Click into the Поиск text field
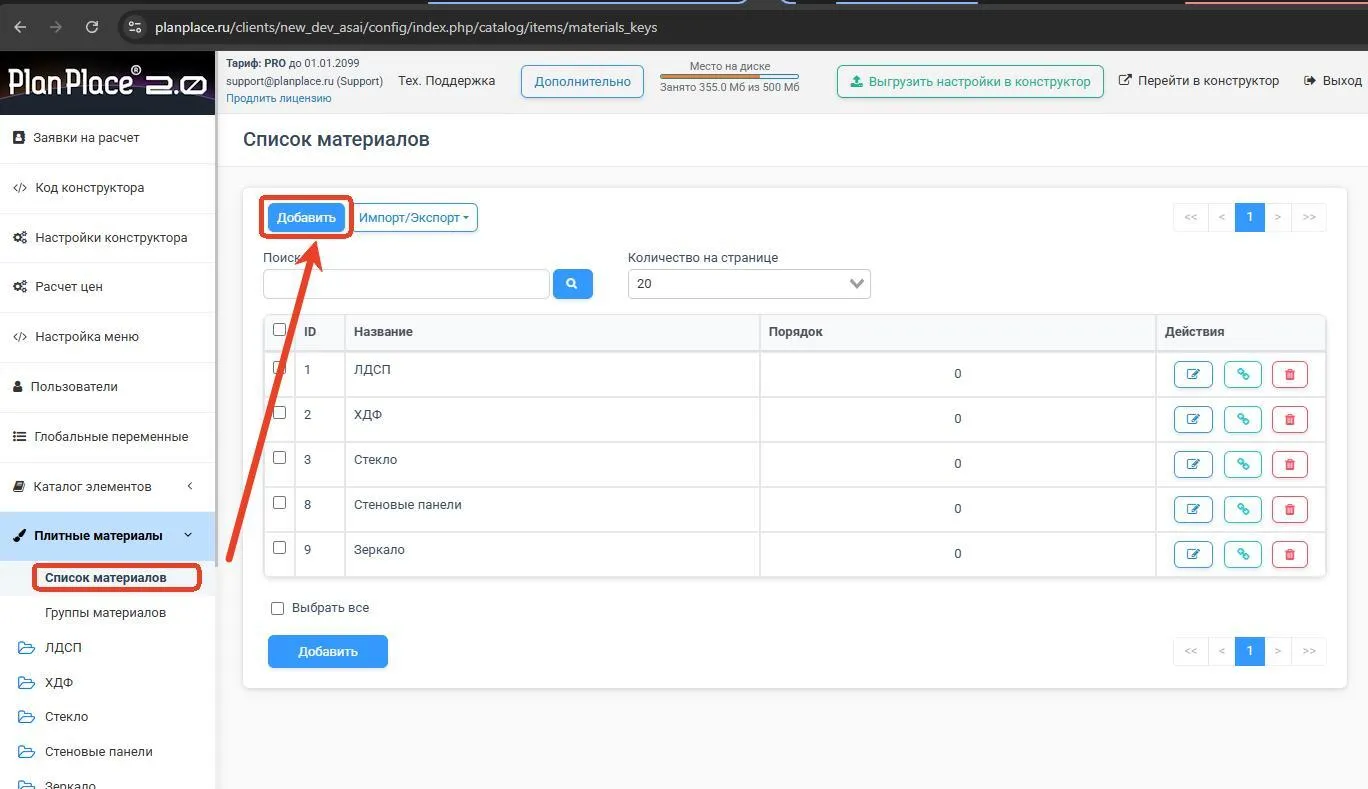 (406, 284)
